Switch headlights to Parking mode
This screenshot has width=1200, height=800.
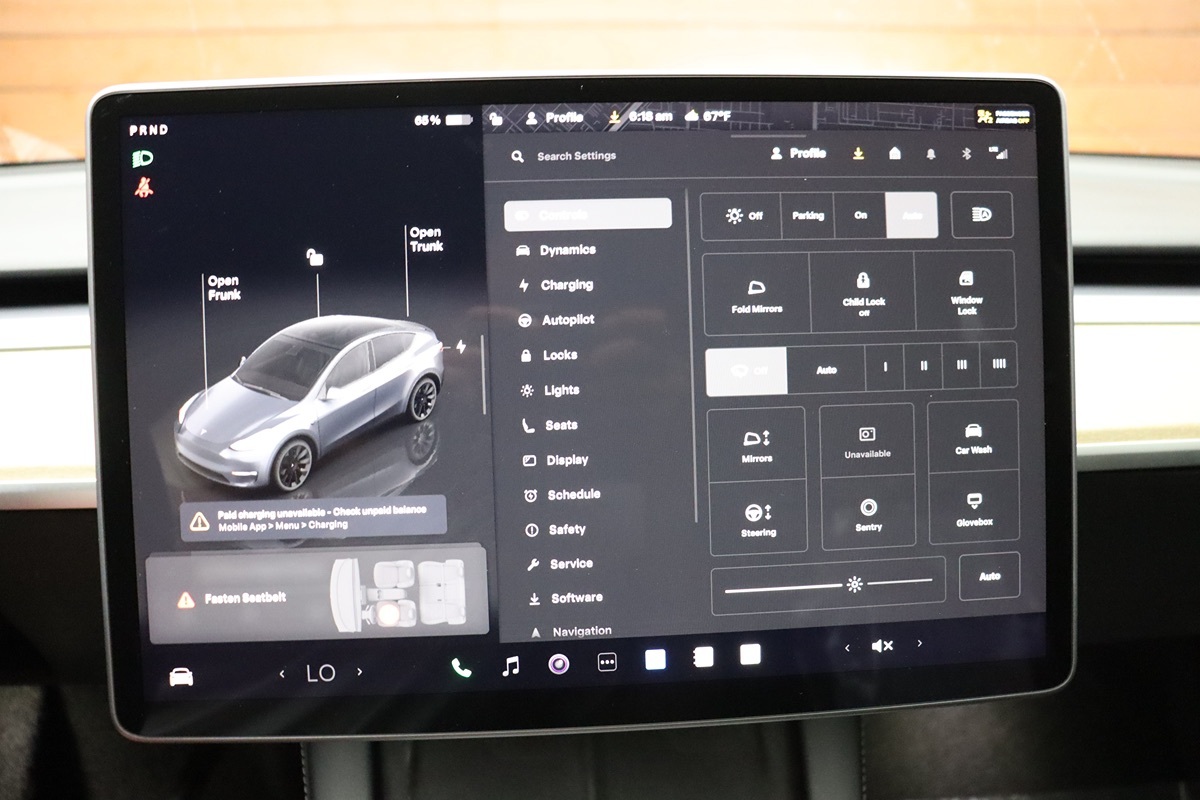tap(808, 216)
